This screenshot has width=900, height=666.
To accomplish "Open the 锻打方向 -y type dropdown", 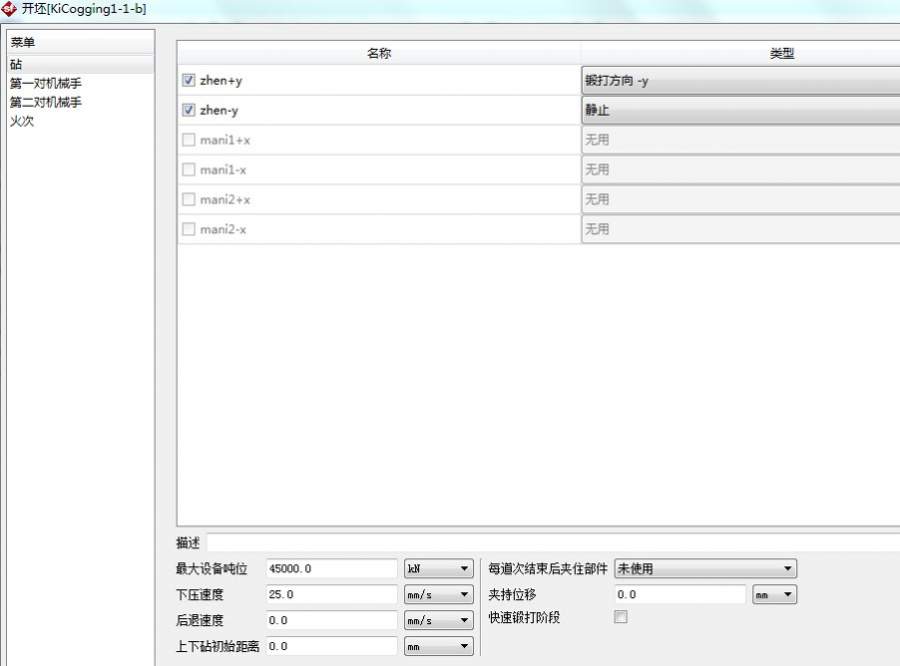I will (740, 80).
